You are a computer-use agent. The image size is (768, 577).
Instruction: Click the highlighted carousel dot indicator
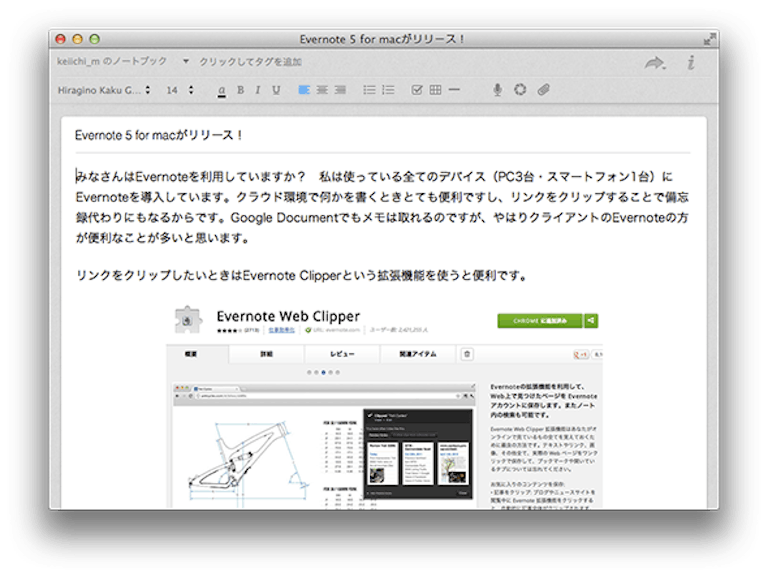pyautogui.click(x=323, y=373)
